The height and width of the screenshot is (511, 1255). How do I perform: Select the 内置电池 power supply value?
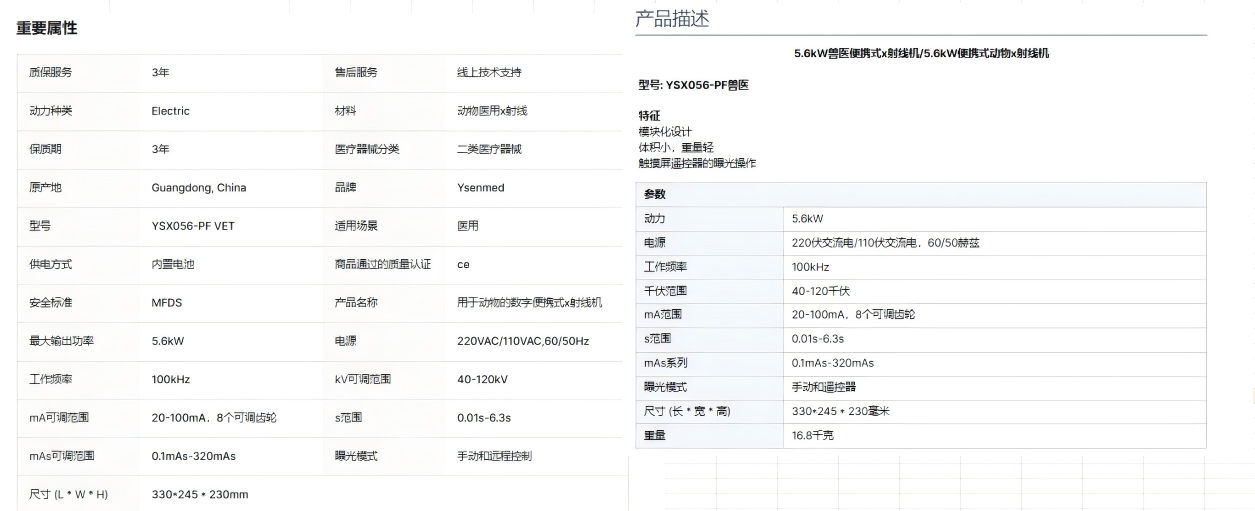coord(173,264)
